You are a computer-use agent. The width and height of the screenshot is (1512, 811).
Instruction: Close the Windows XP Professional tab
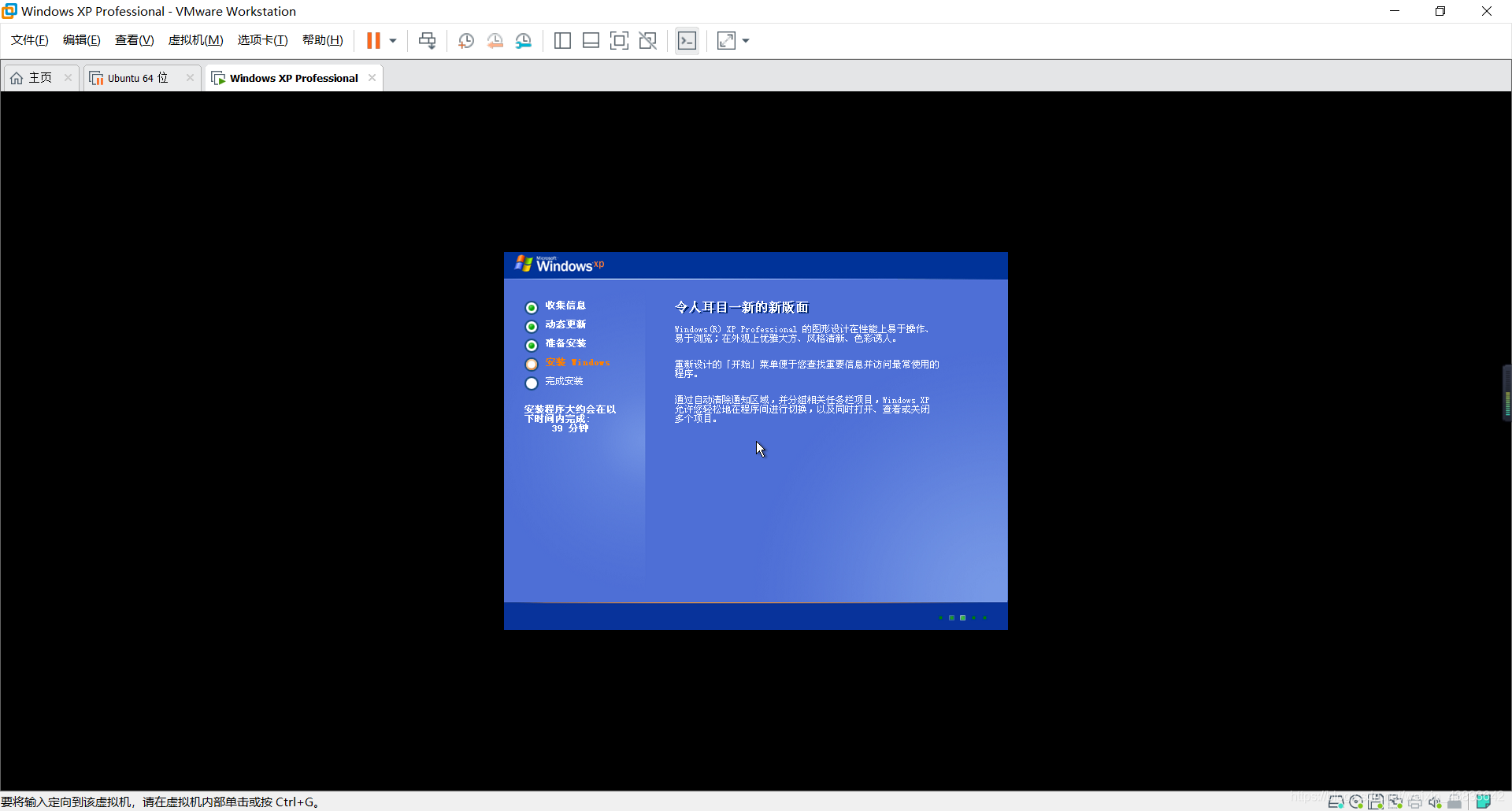(372, 77)
